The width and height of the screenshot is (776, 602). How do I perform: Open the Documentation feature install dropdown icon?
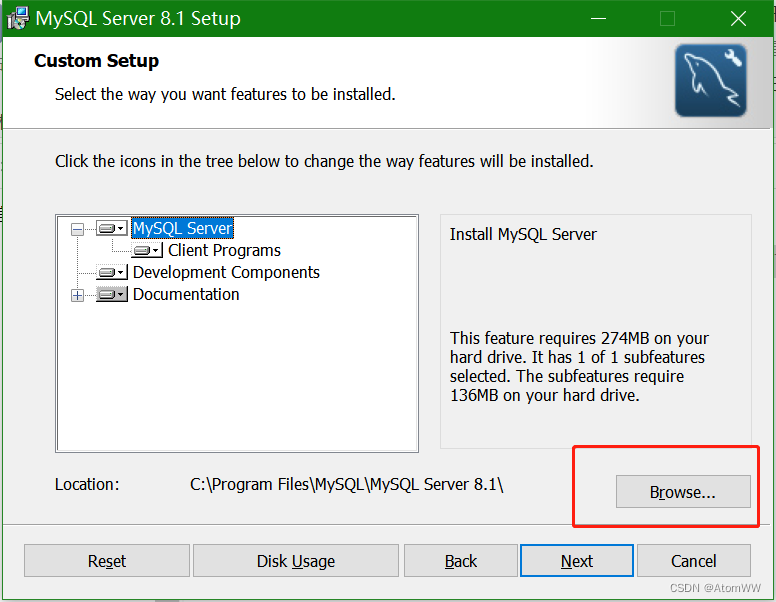111,295
